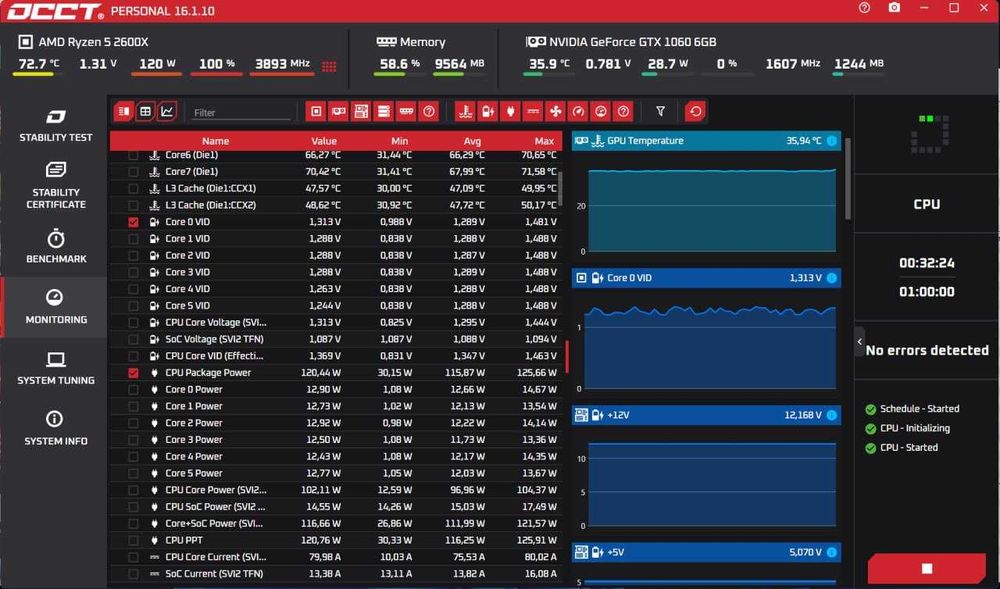
Task: Sort table by Min column header
Action: click(399, 141)
